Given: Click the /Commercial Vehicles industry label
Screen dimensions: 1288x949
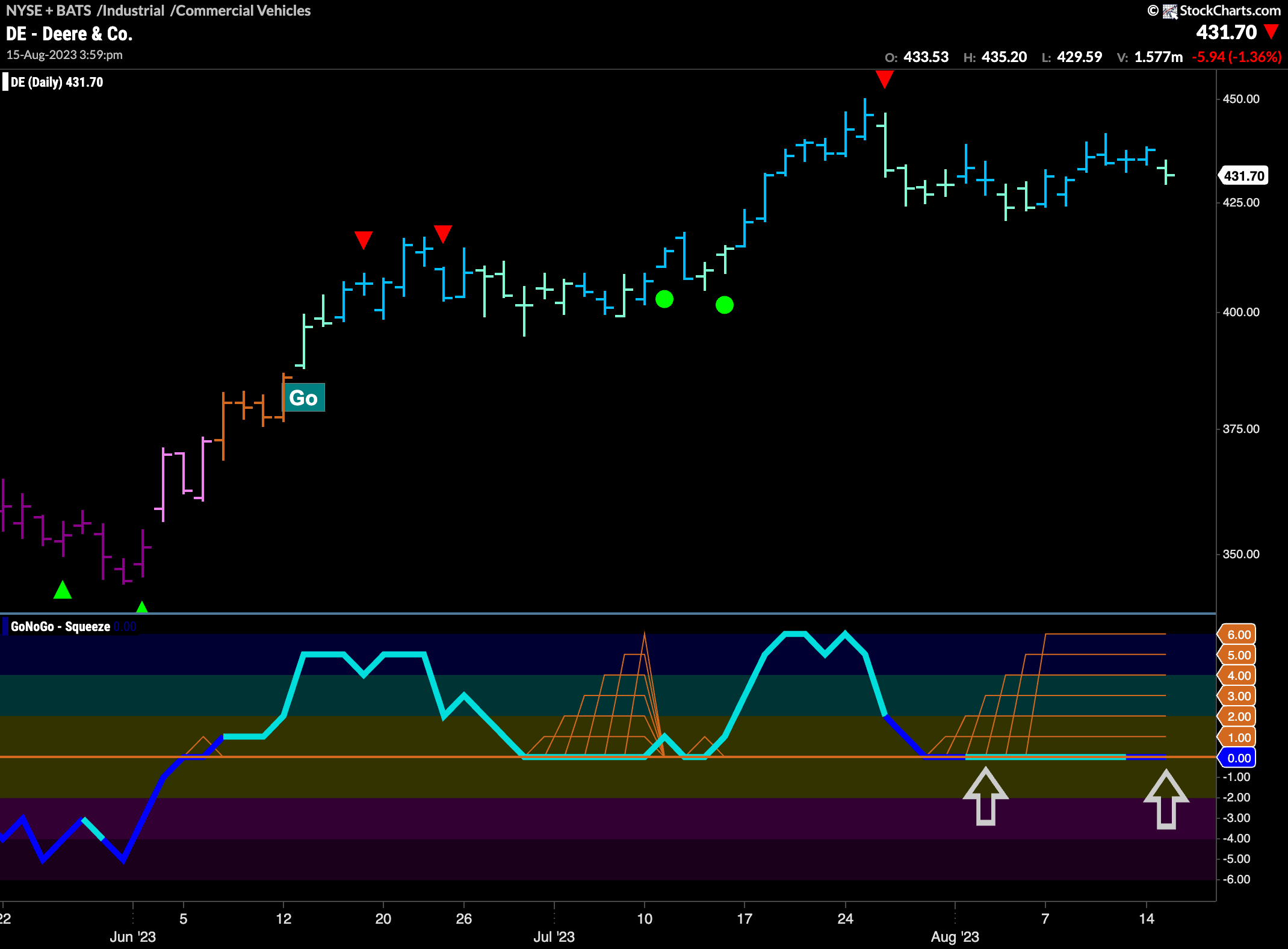Looking at the screenshot, I should click(x=241, y=10).
